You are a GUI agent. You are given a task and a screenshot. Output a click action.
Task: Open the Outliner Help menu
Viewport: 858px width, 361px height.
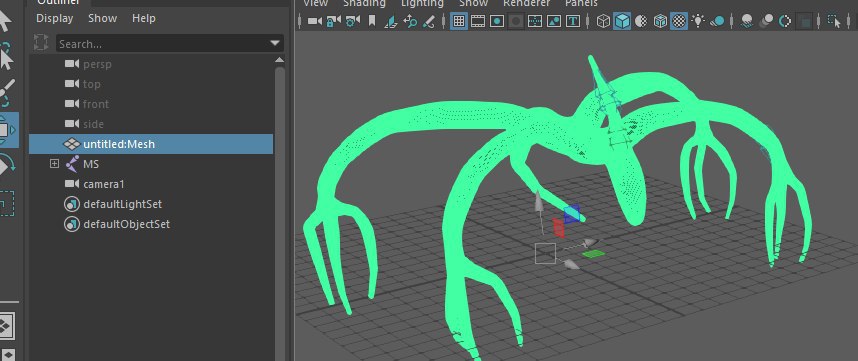click(x=144, y=18)
